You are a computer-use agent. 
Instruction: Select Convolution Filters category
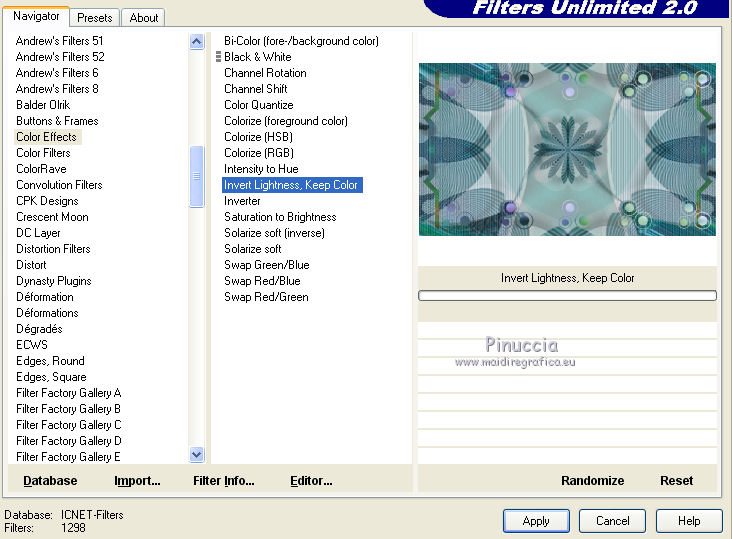pyautogui.click(x=59, y=185)
